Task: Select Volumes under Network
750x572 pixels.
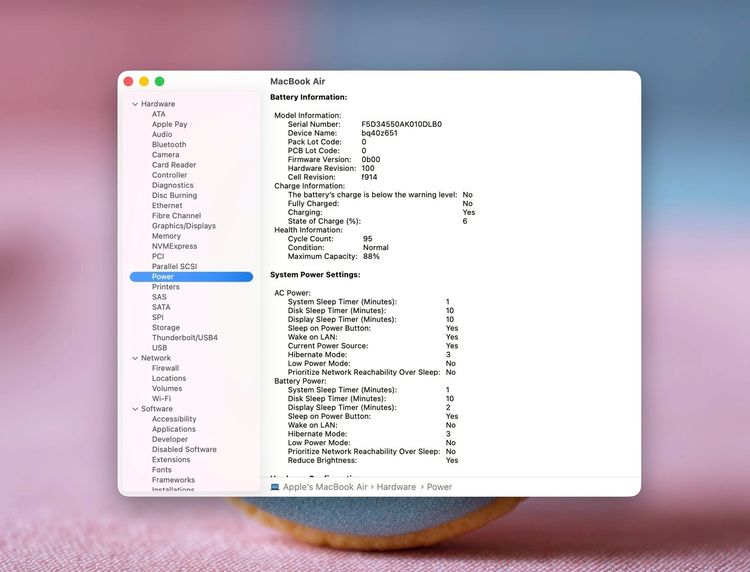Action: [167, 388]
